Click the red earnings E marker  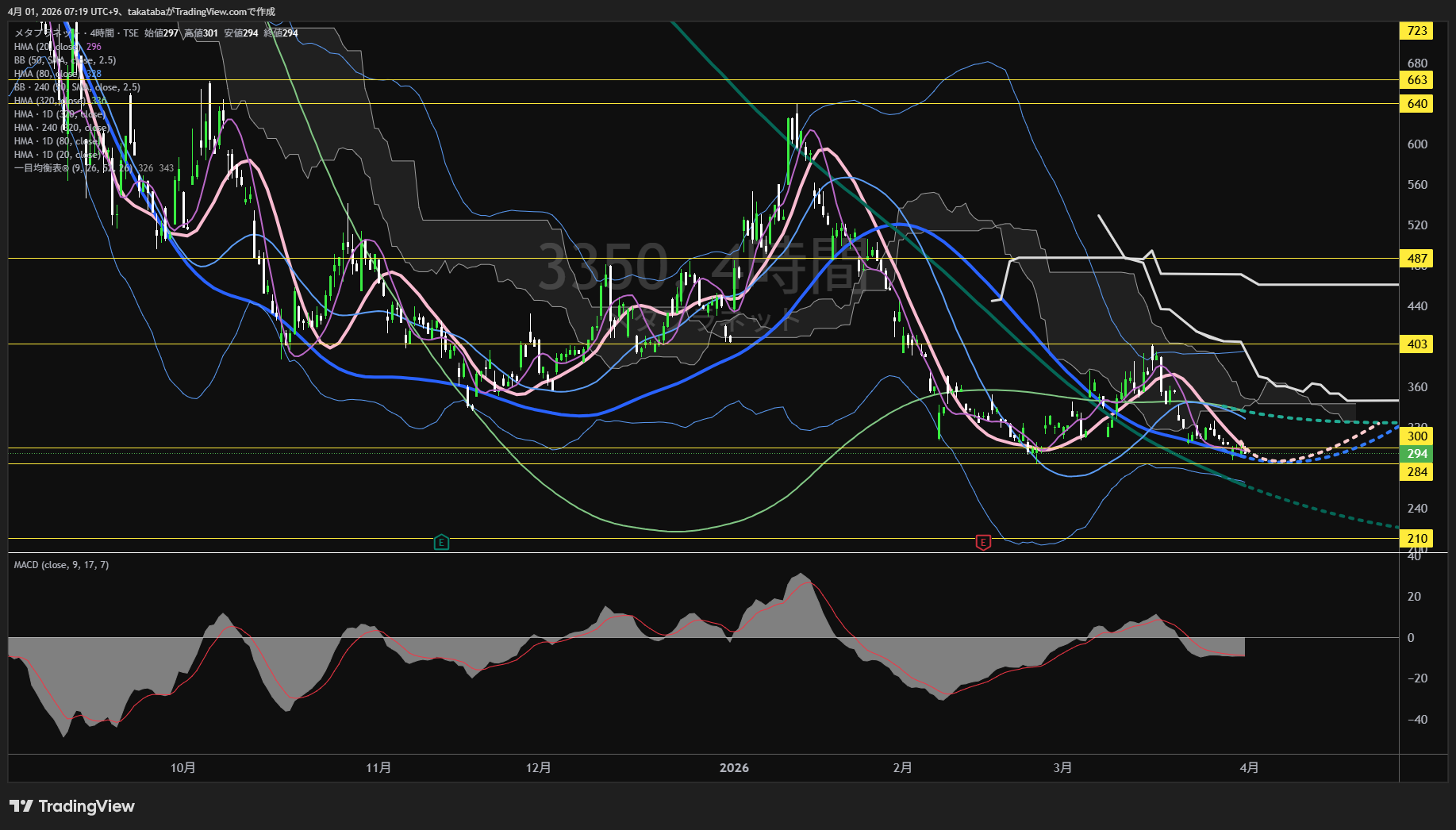(983, 543)
